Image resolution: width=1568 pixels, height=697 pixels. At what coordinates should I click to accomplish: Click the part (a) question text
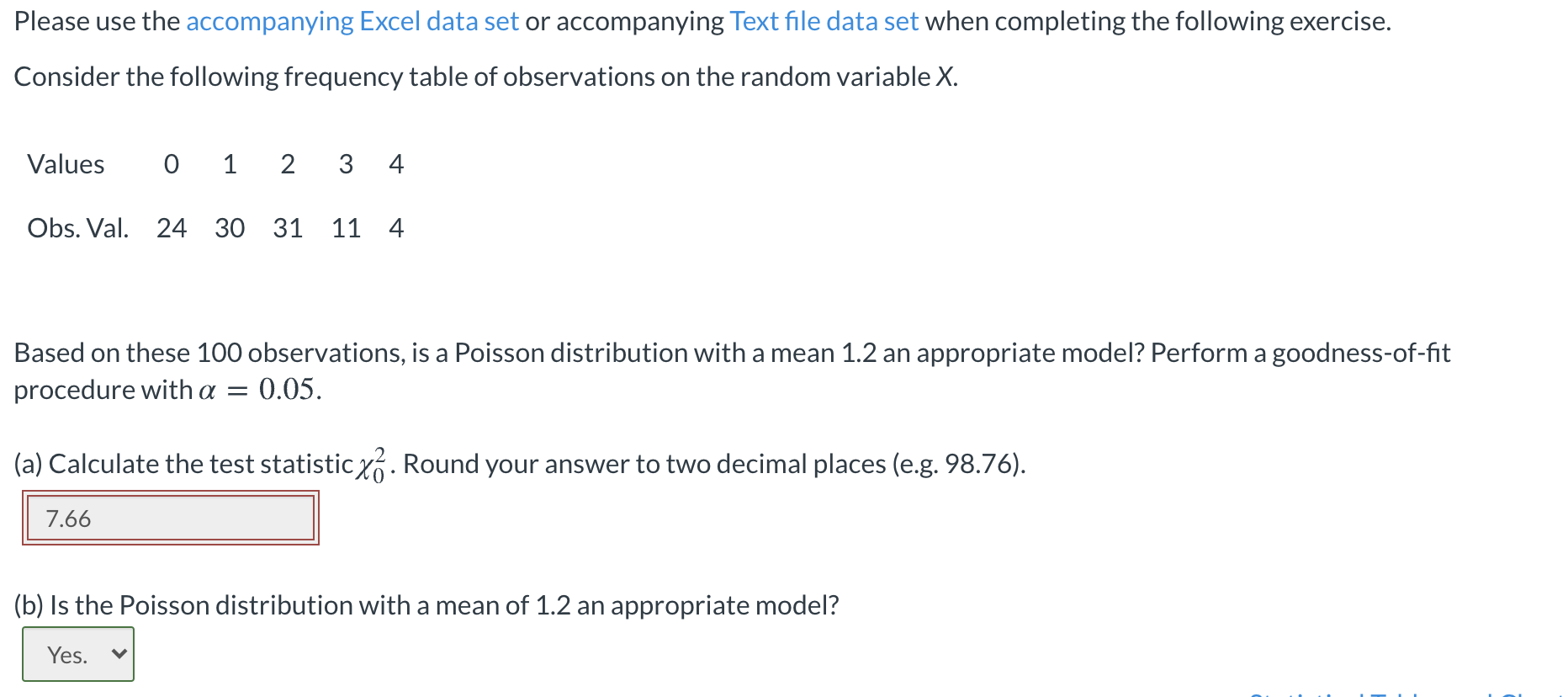click(x=520, y=464)
